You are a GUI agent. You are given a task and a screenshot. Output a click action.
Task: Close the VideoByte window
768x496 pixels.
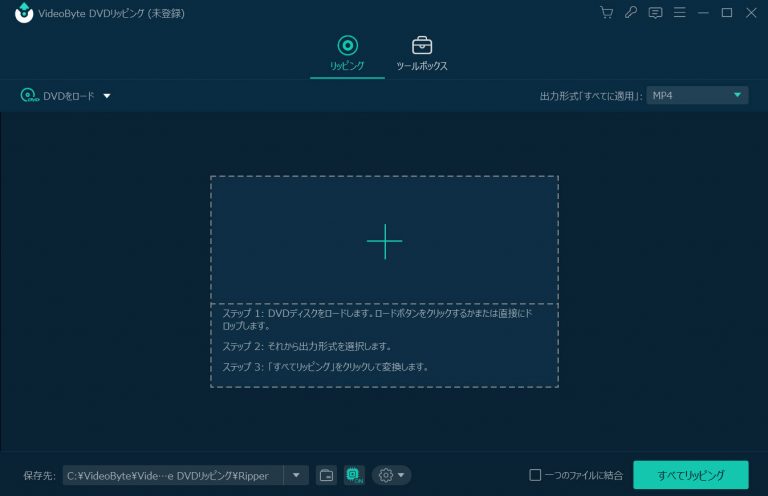(751, 13)
